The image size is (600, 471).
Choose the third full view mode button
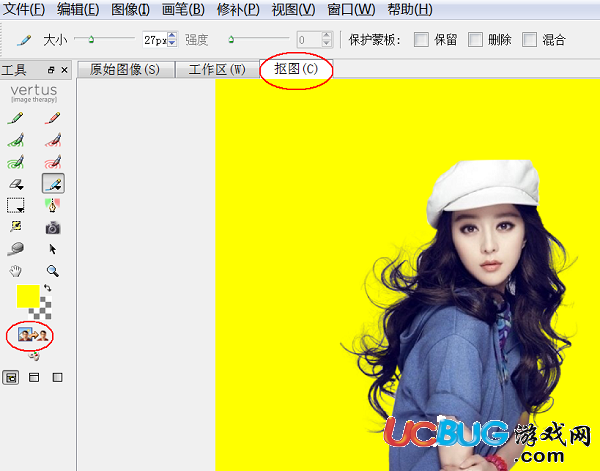[57, 378]
